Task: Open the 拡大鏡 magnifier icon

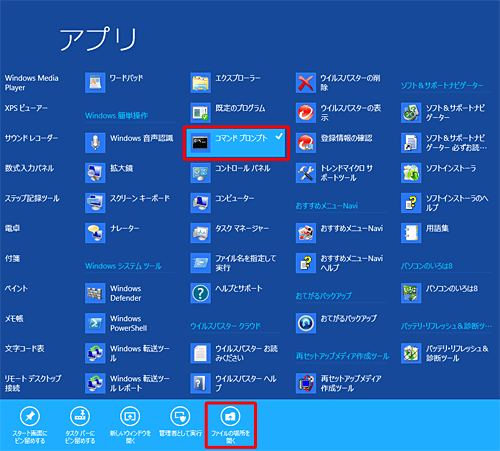Action: tap(95, 173)
